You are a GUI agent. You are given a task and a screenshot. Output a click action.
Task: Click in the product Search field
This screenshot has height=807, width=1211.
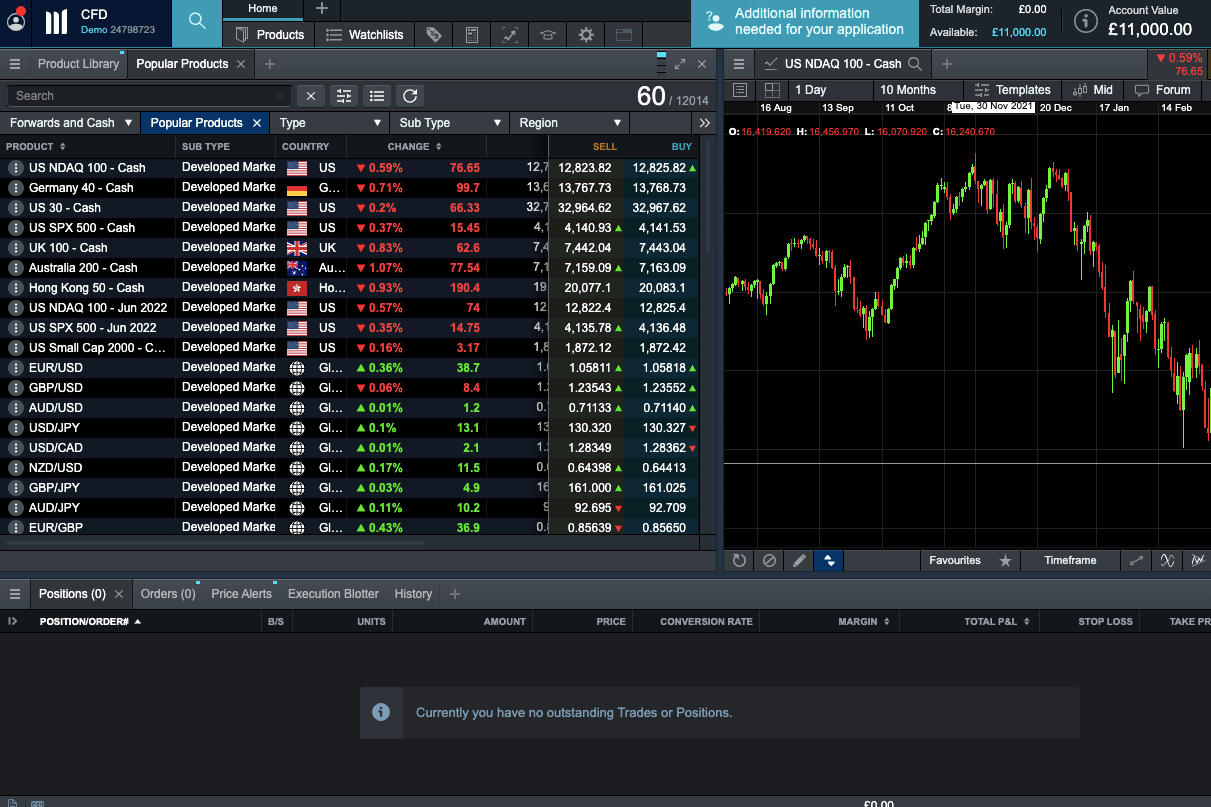(150, 96)
